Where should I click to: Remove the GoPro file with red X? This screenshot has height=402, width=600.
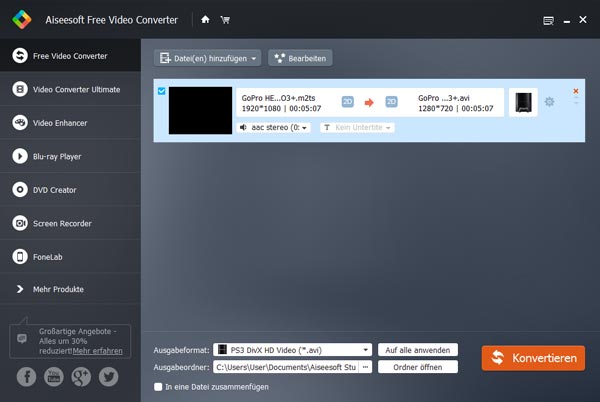tap(575, 92)
